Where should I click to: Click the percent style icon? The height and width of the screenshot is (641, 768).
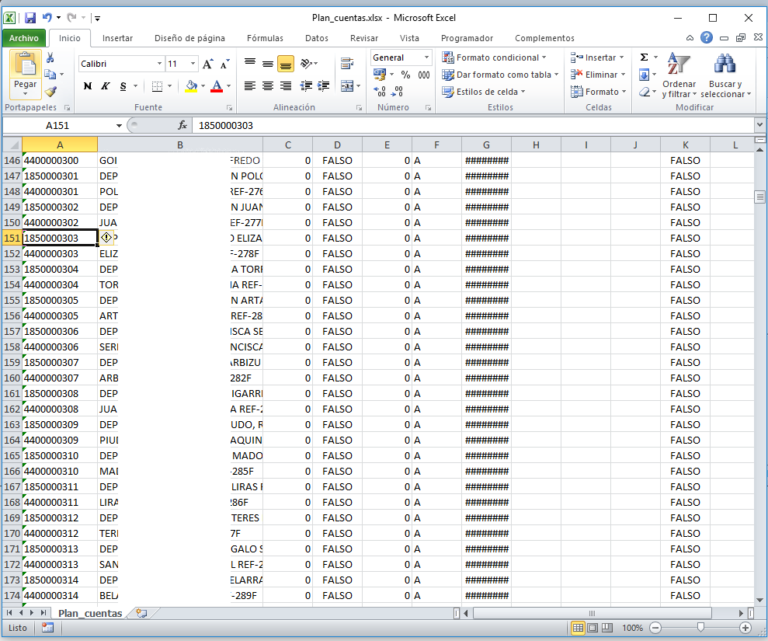(406, 75)
